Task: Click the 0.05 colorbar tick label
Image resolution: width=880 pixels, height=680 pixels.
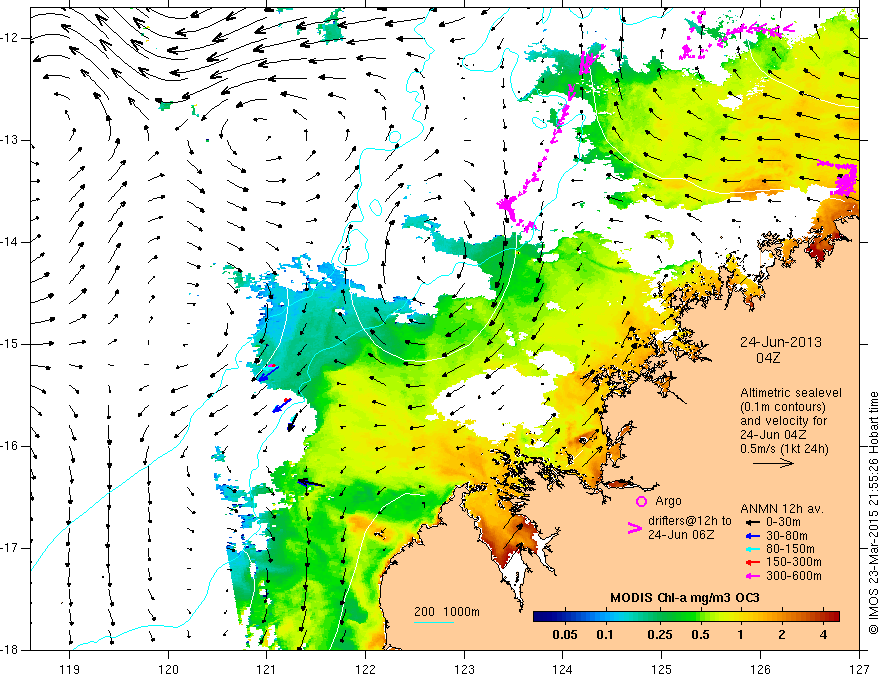Action: pyautogui.click(x=565, y=635)
